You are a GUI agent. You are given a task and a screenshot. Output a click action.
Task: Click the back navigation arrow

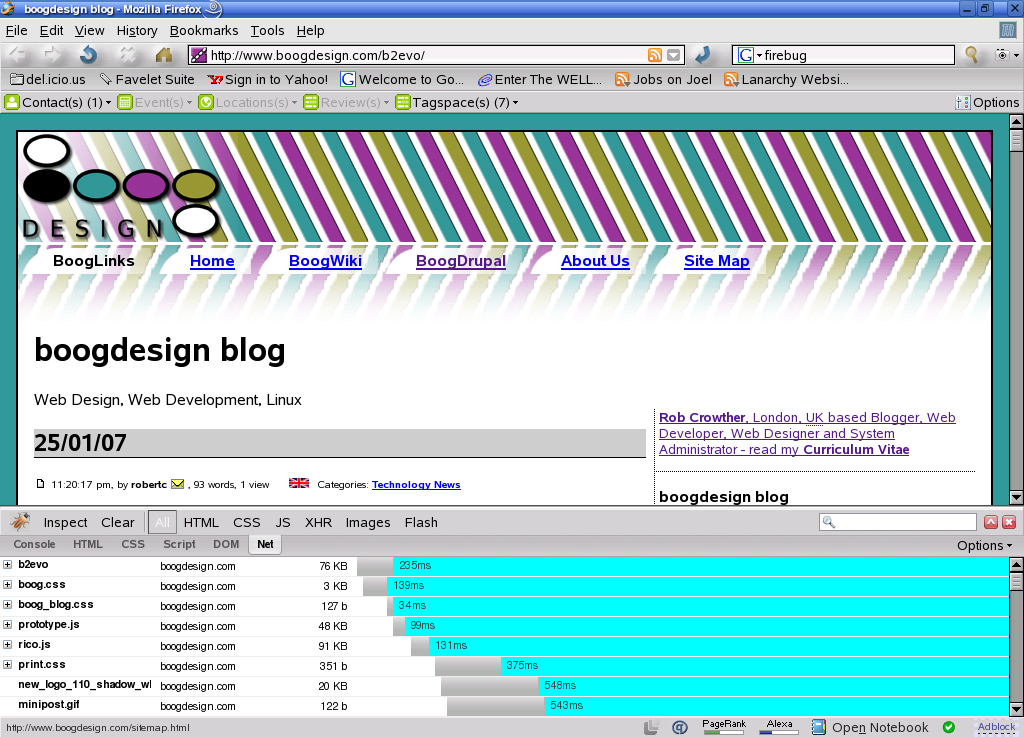click(x=17, y=55)
